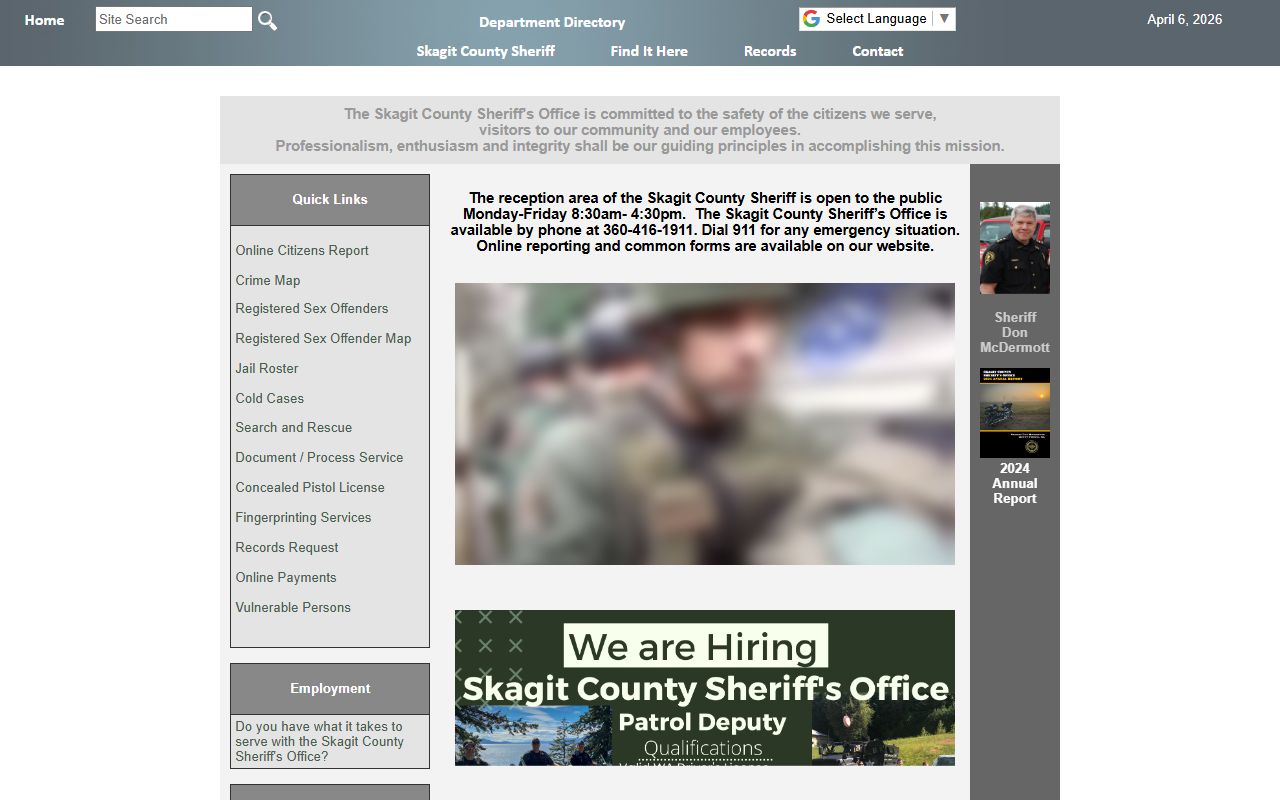Go to Home page

click(x=44, y=20)
